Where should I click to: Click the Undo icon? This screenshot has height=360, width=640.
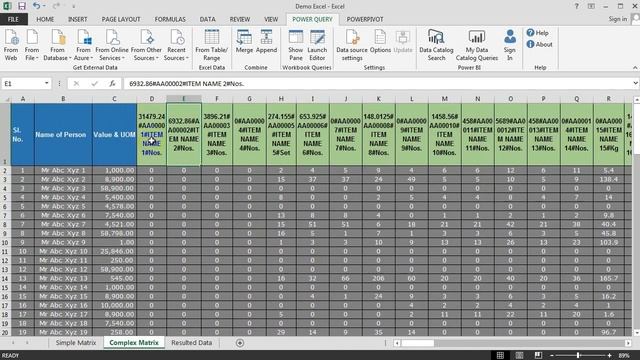click(36, 6)
